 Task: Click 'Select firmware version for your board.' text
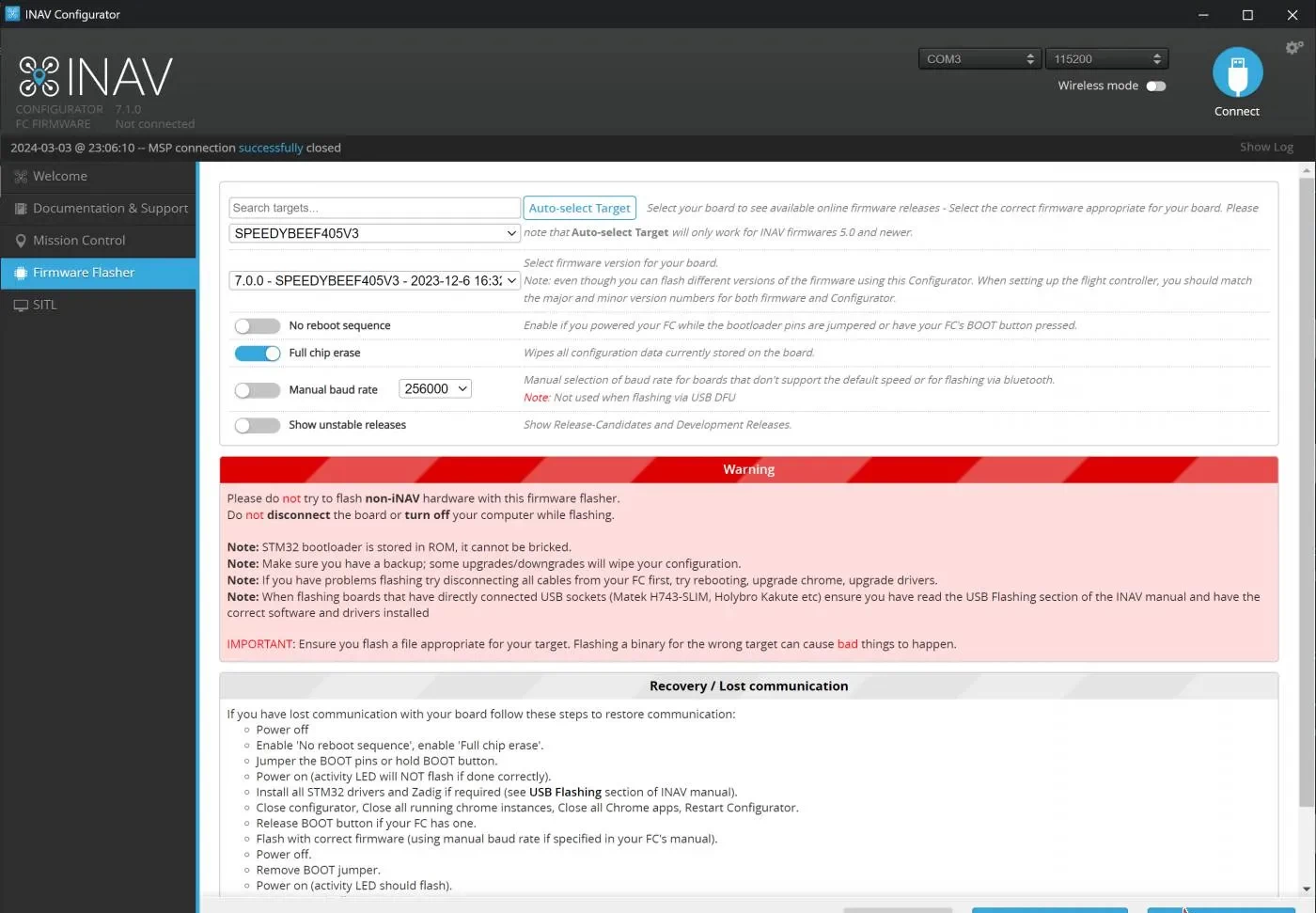[620, 262]
